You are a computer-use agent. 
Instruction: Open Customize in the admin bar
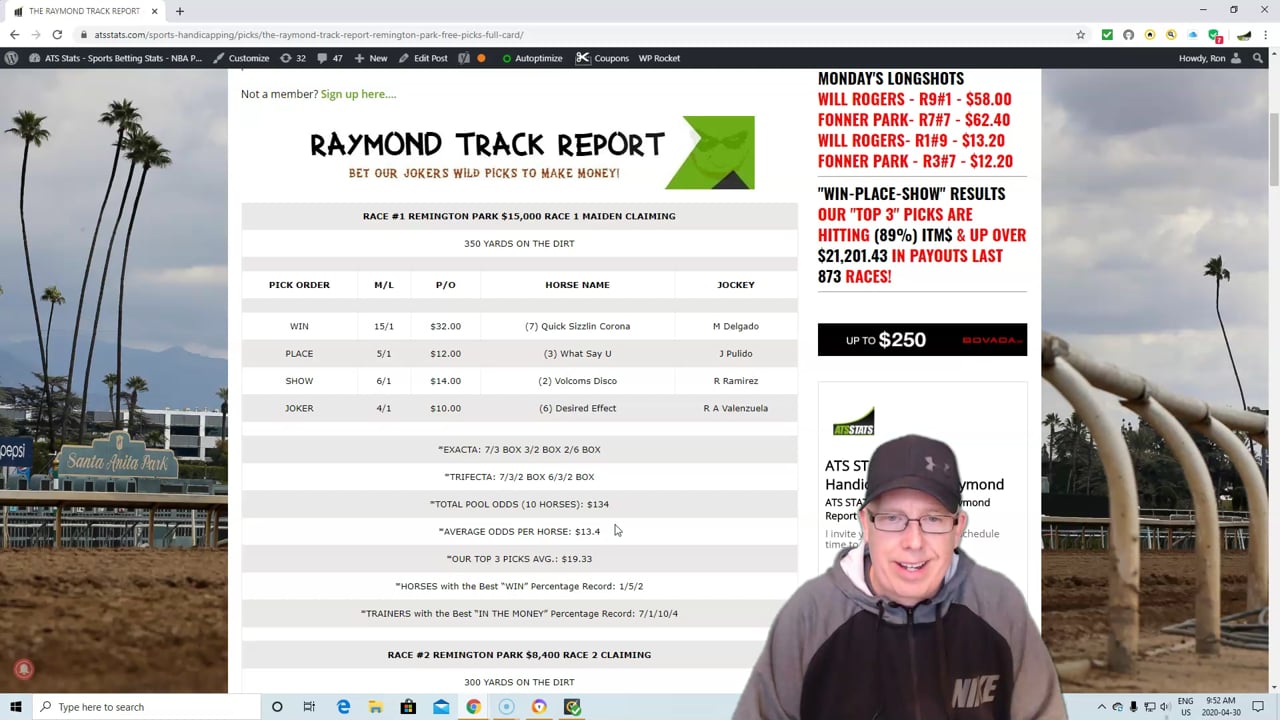(241, 58)
